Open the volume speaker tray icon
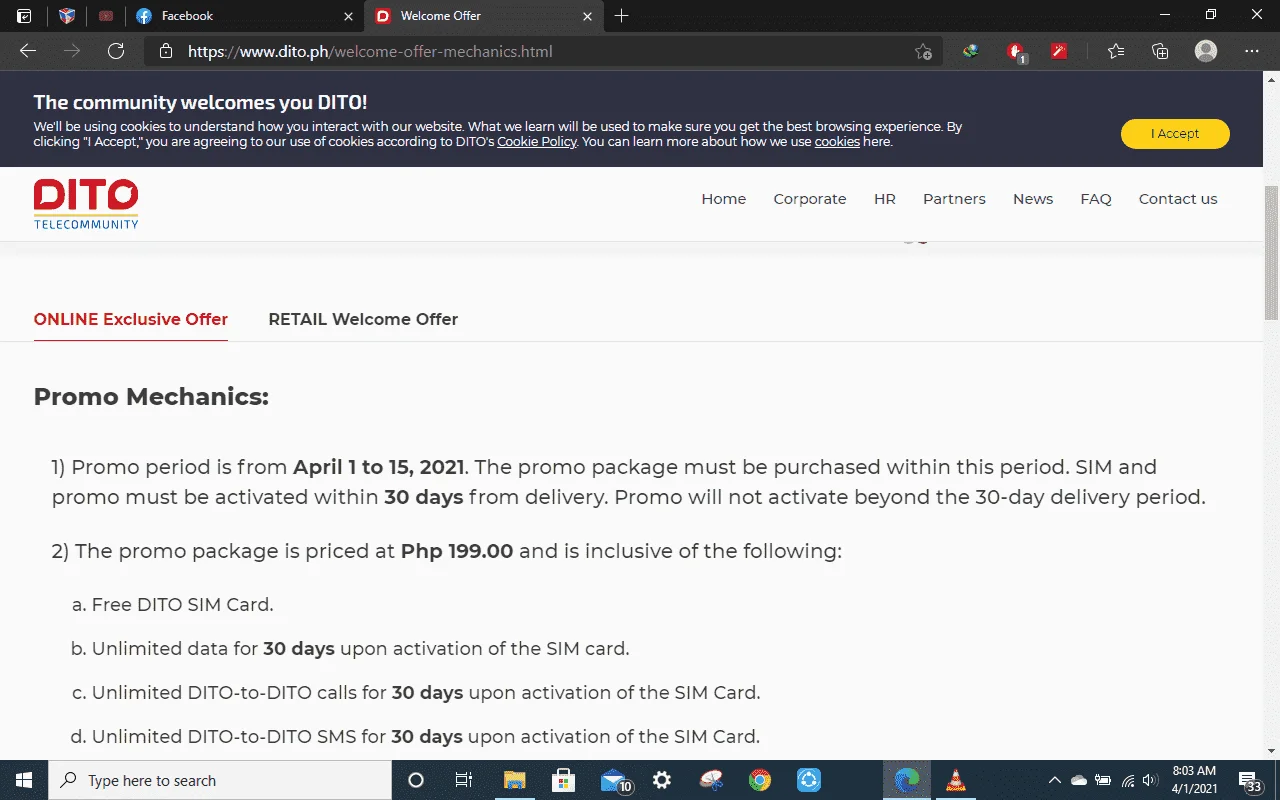The width and height of the screenshot is (1280, 800). [1150, 780]
